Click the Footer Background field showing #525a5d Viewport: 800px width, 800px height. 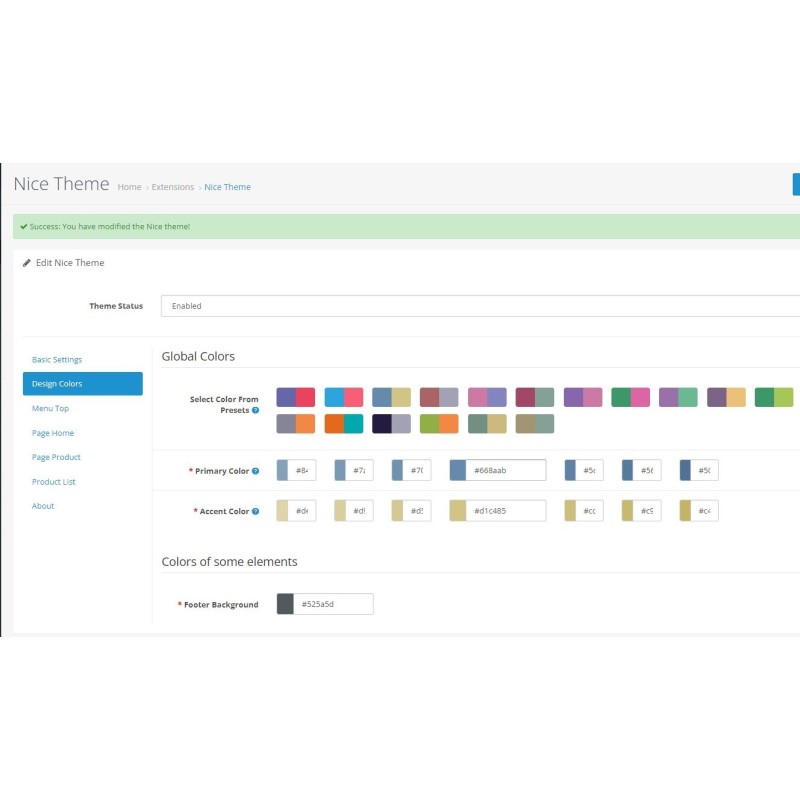[x=334, y=604]
